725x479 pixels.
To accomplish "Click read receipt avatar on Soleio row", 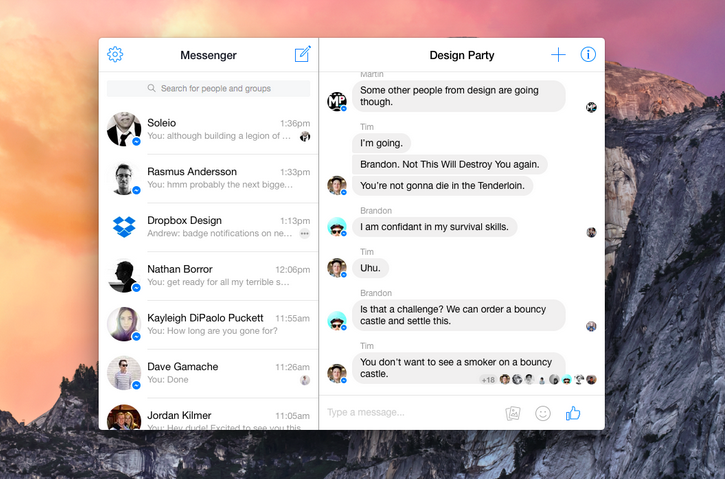I will pos(305,136).
